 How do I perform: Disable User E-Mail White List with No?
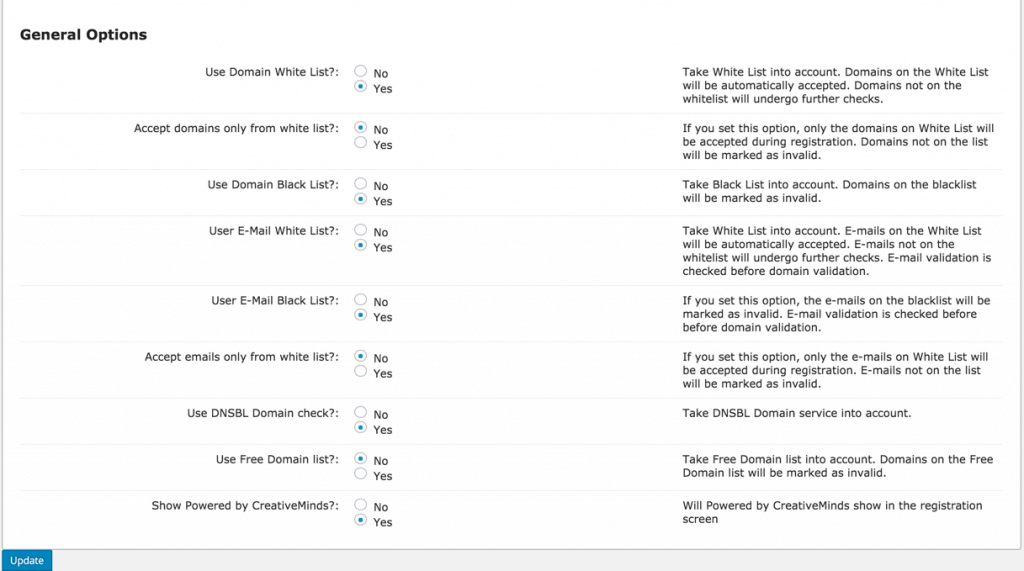tap(361, 230)
